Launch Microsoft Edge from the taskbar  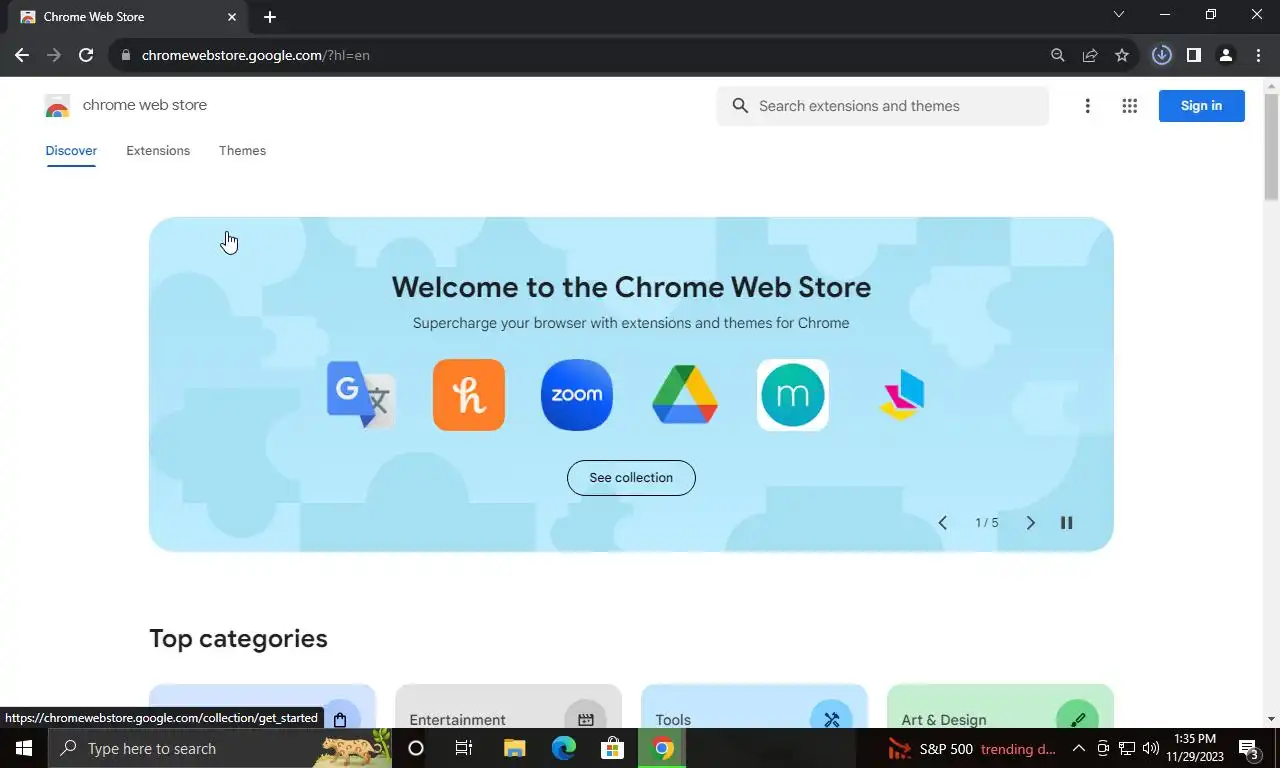564,748
